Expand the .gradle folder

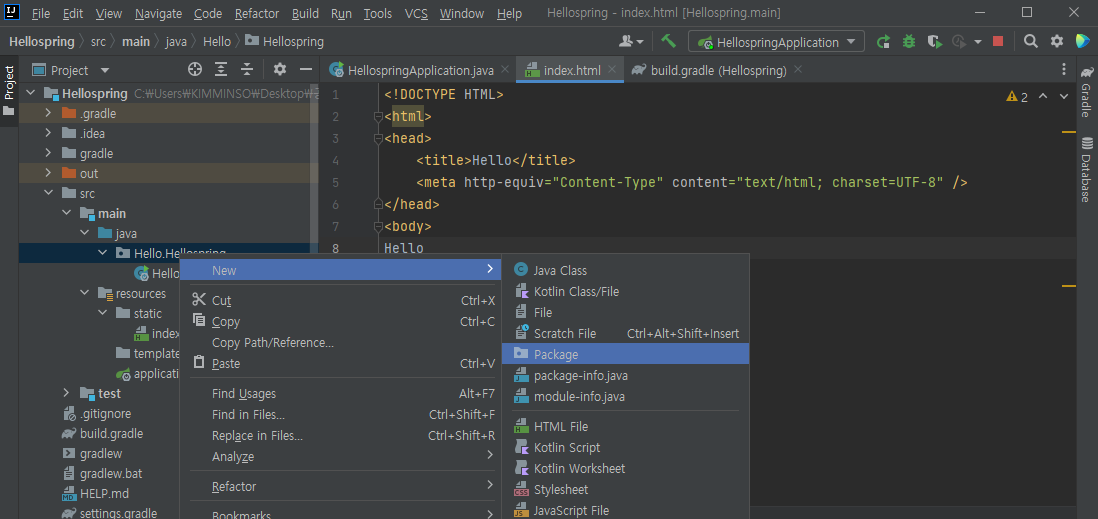(48, 113)
